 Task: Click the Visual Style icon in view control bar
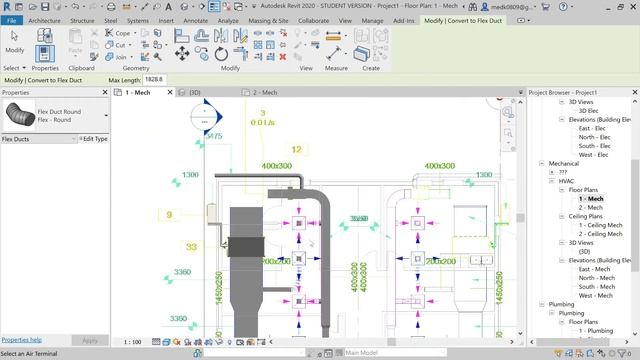point(166,342)
